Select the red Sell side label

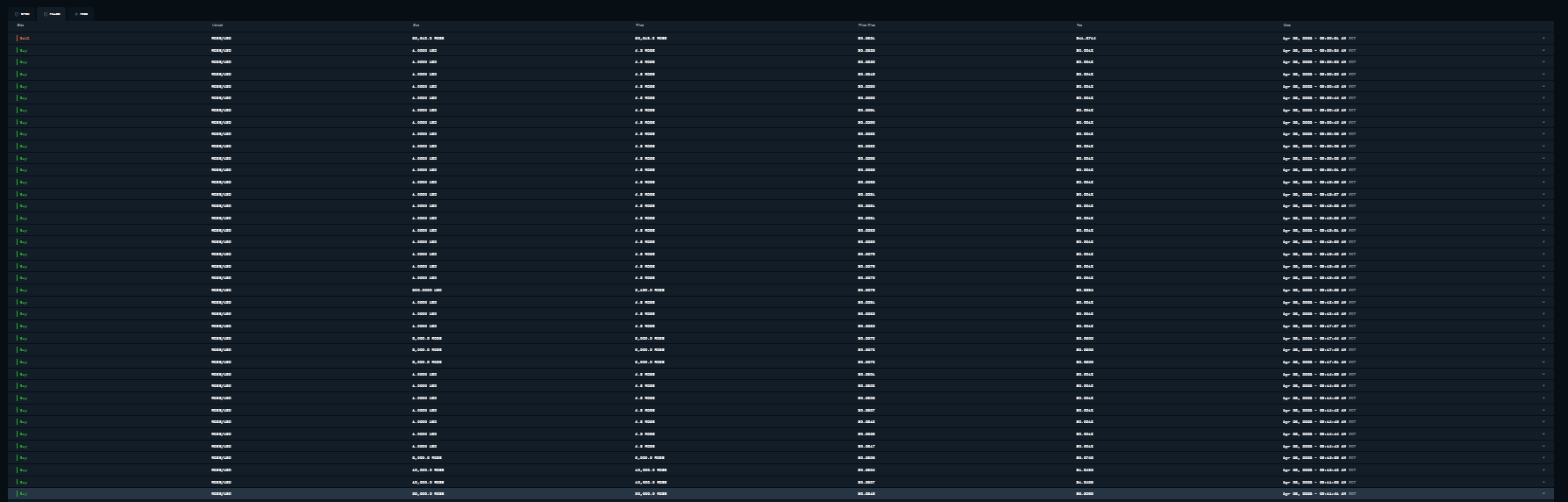[x=25, y=39]
